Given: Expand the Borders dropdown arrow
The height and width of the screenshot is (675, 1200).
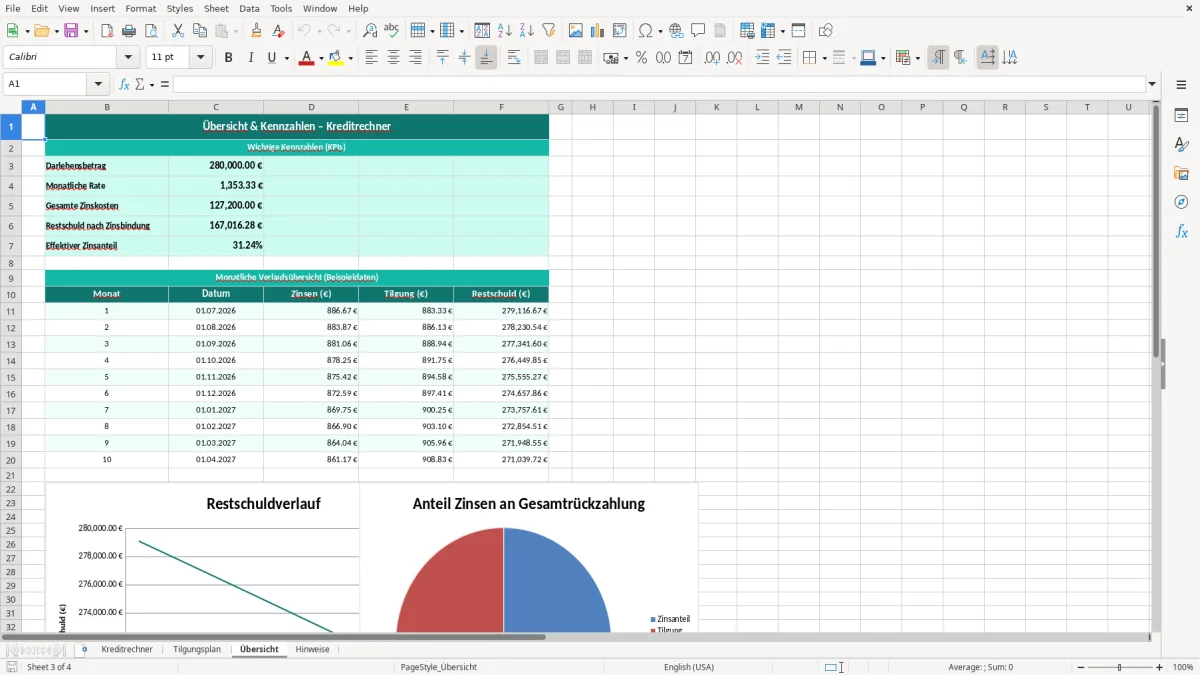Looking at the screenshot, I should [x=823, y=58].
